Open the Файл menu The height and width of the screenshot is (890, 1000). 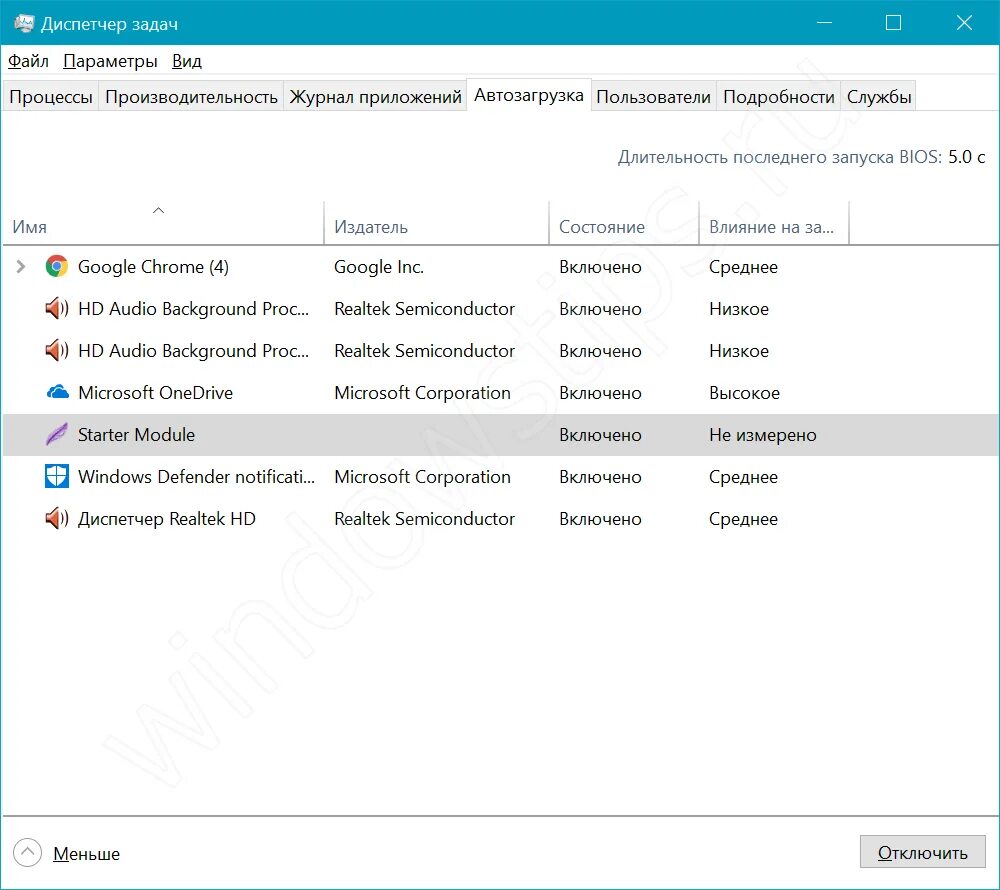point(28,61)
